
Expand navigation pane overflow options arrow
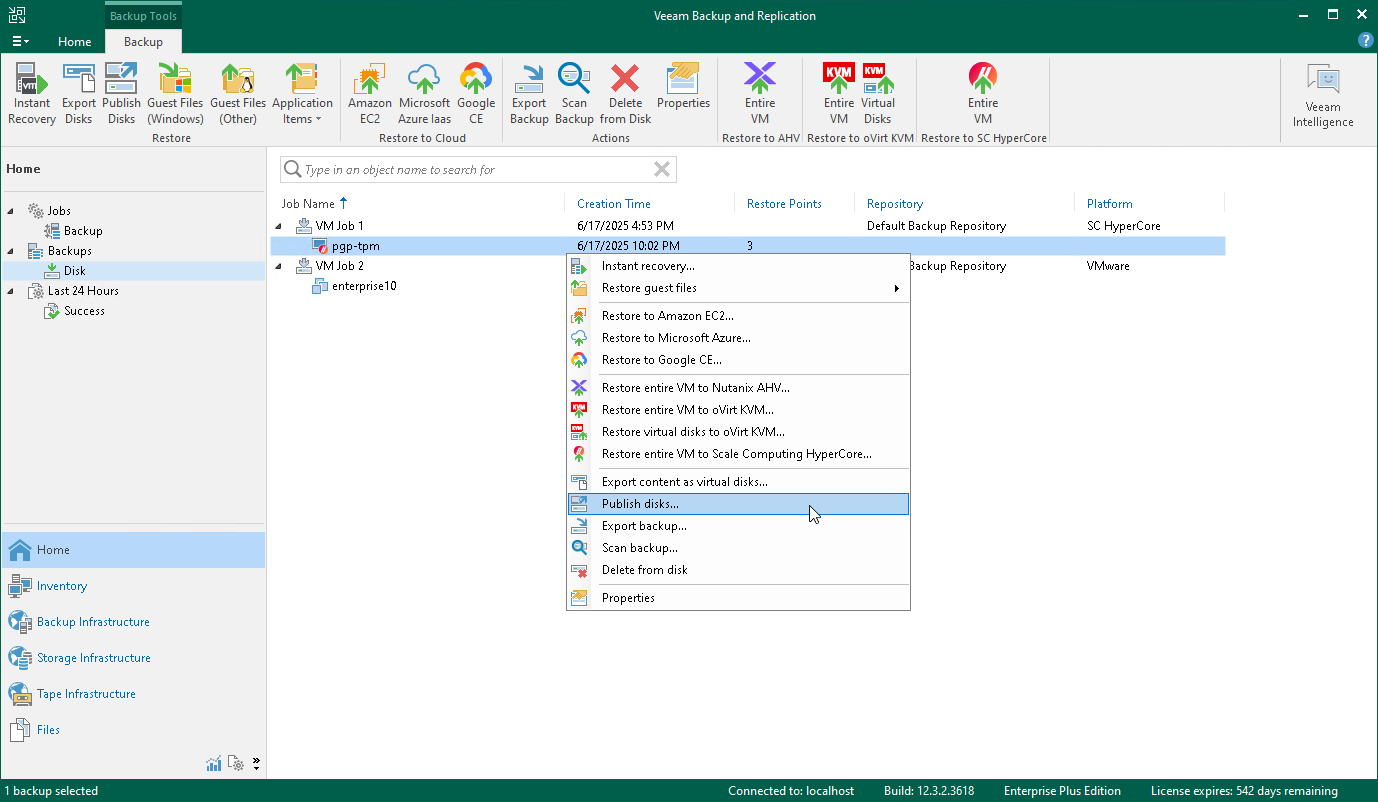(x=257, y=764)
